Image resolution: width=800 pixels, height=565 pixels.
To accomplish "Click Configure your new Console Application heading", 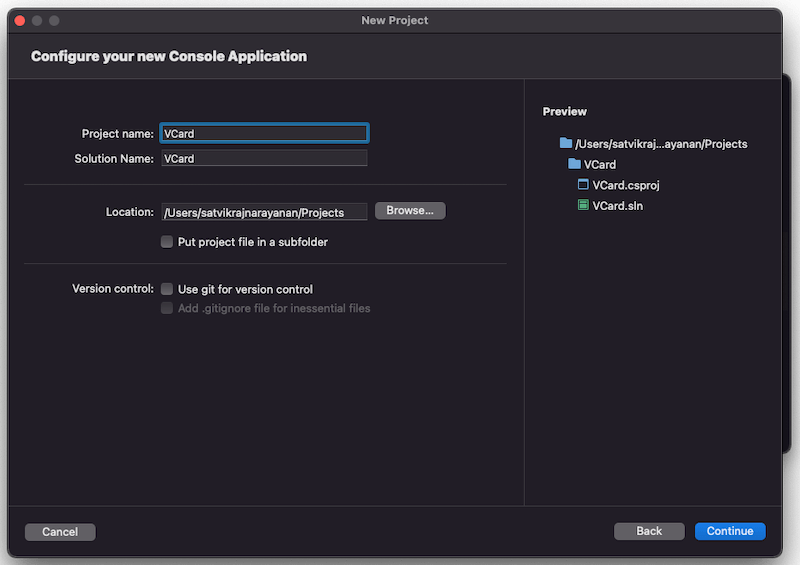I will coord(169,56).
